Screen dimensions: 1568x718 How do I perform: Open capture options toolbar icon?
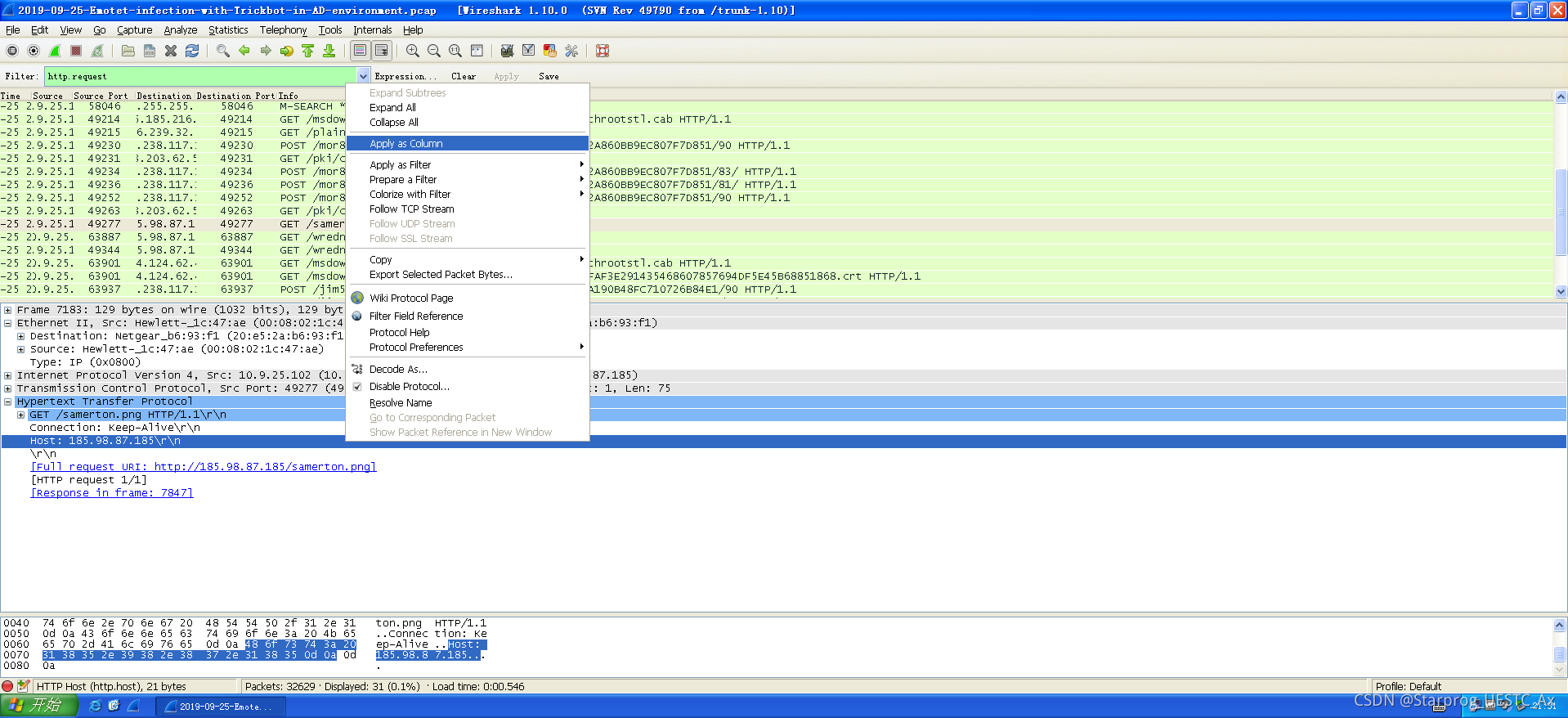point(34,51)
